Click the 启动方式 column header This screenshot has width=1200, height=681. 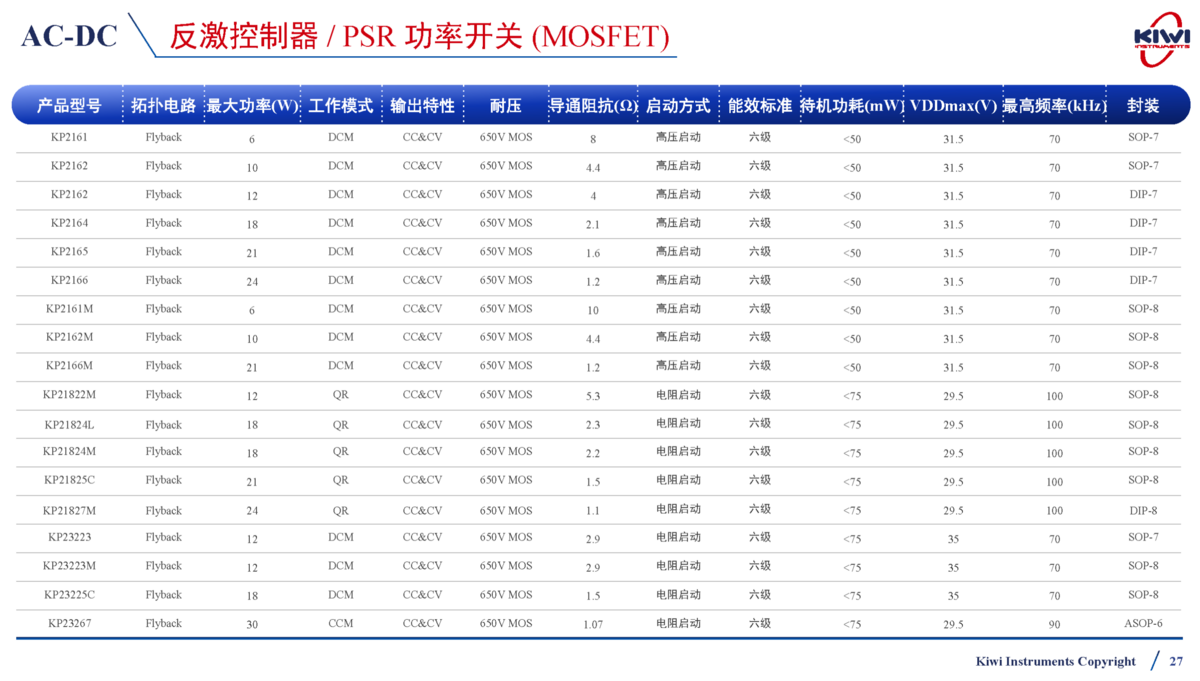click(678, 106)
